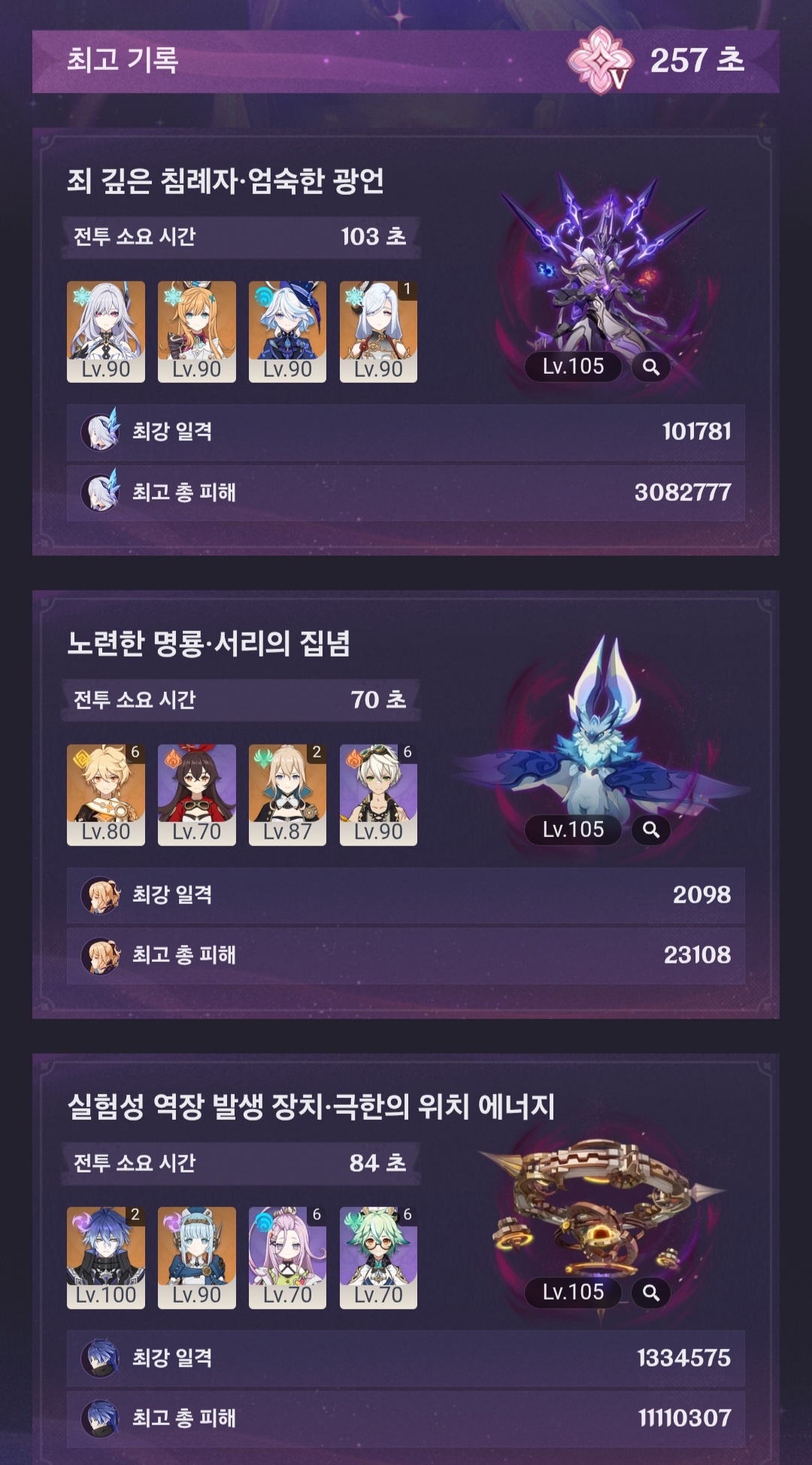Click round avatar beside 최고 총 피해 23108
The height and width of the screenshot is (1465, 812).
pyautogui.click(x=101, y=955)
